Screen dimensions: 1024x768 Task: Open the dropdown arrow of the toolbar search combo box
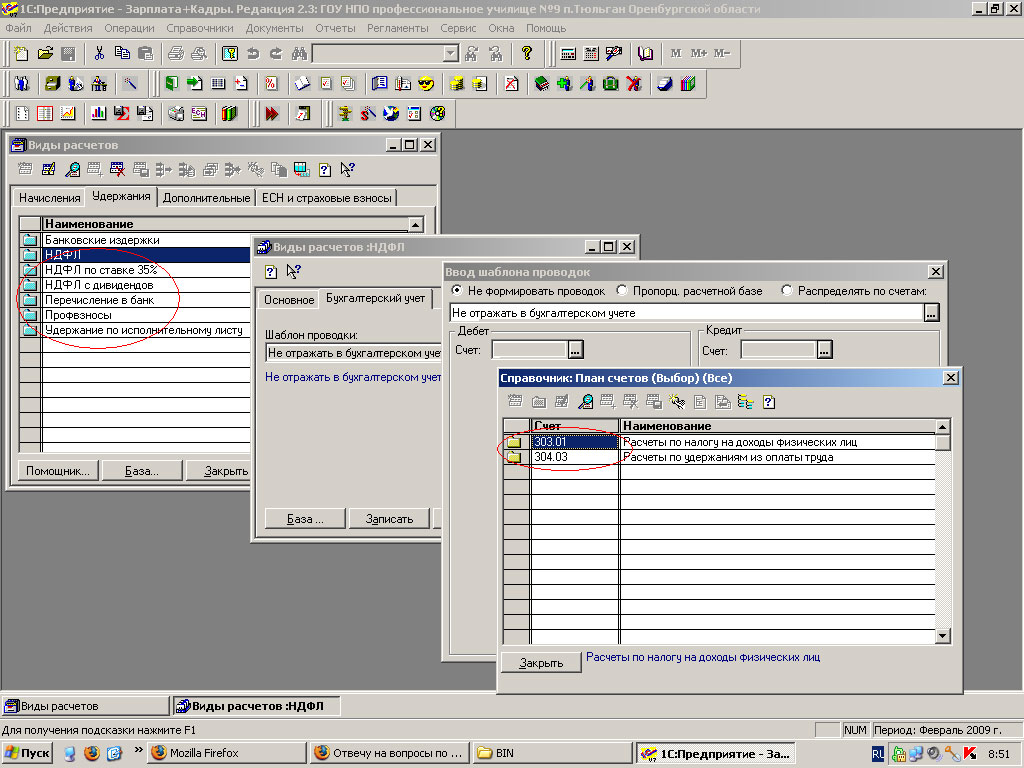(450, 53)
